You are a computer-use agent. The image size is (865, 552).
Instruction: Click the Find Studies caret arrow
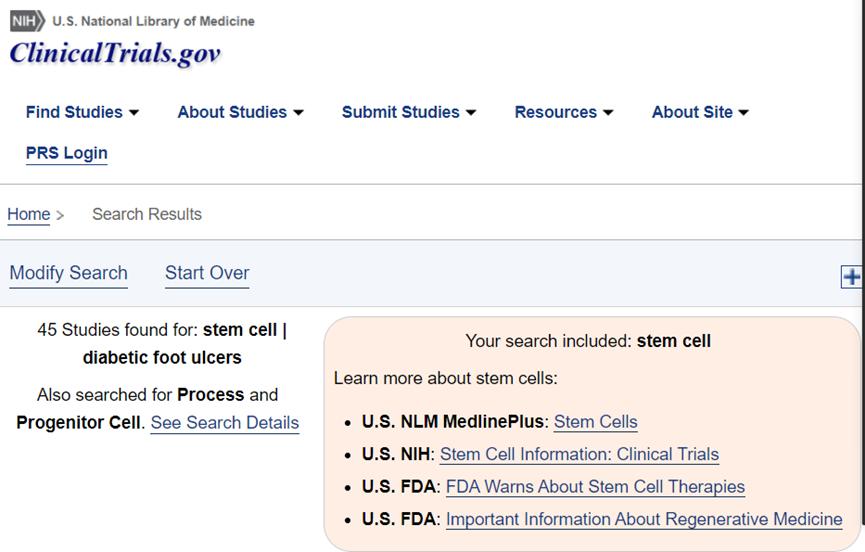pyautogui.click(x=134, y=113)
